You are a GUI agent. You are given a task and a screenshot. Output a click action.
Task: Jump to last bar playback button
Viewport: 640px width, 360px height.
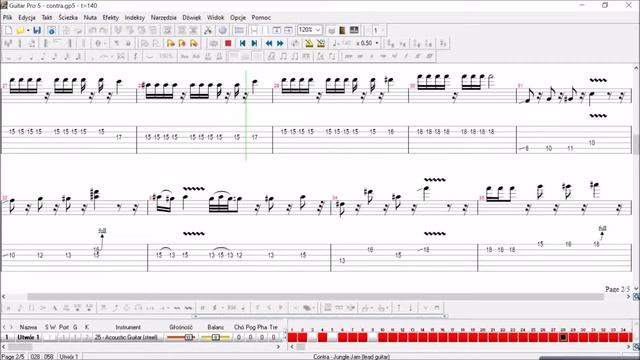coord(254,43)
